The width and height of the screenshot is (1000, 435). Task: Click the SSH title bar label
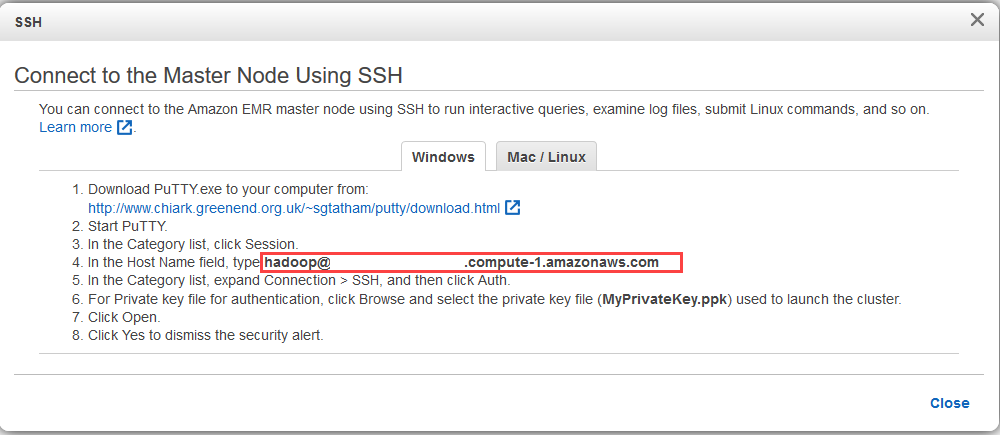pos(28,22)
